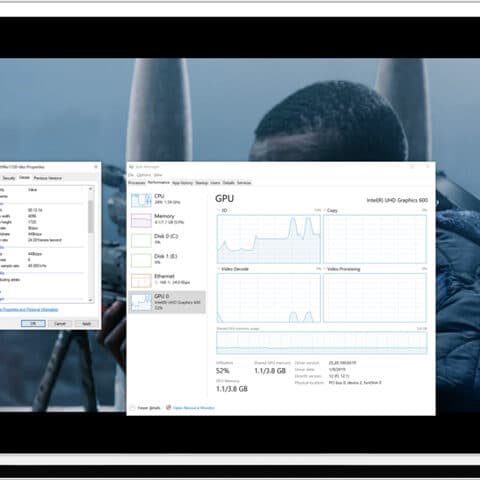Click the Properties list scroll up arrow
The height and width of the screenshot is (480, 480).
(x=91, y=189)
